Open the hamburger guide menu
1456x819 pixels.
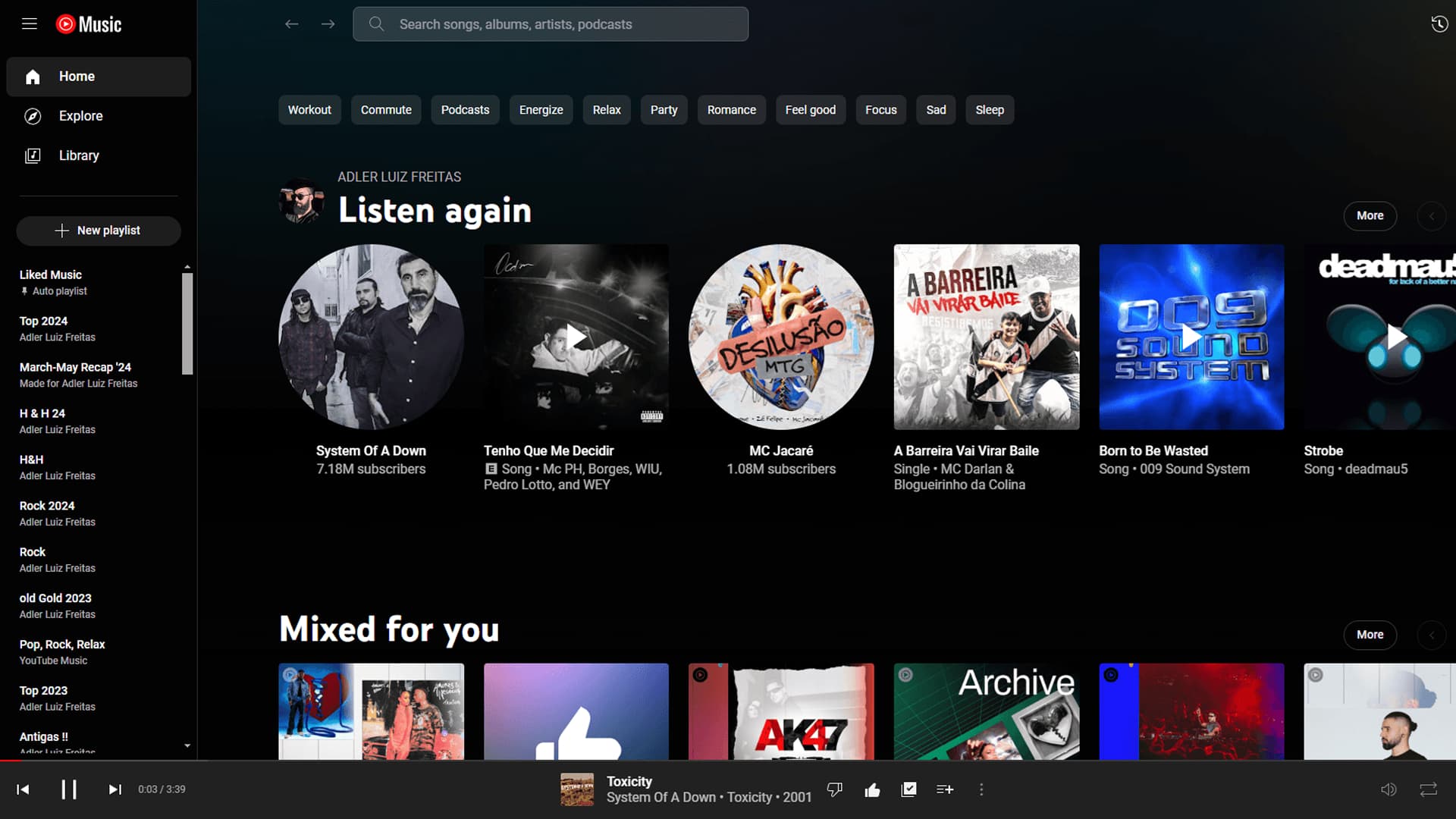tap(30, 24)
